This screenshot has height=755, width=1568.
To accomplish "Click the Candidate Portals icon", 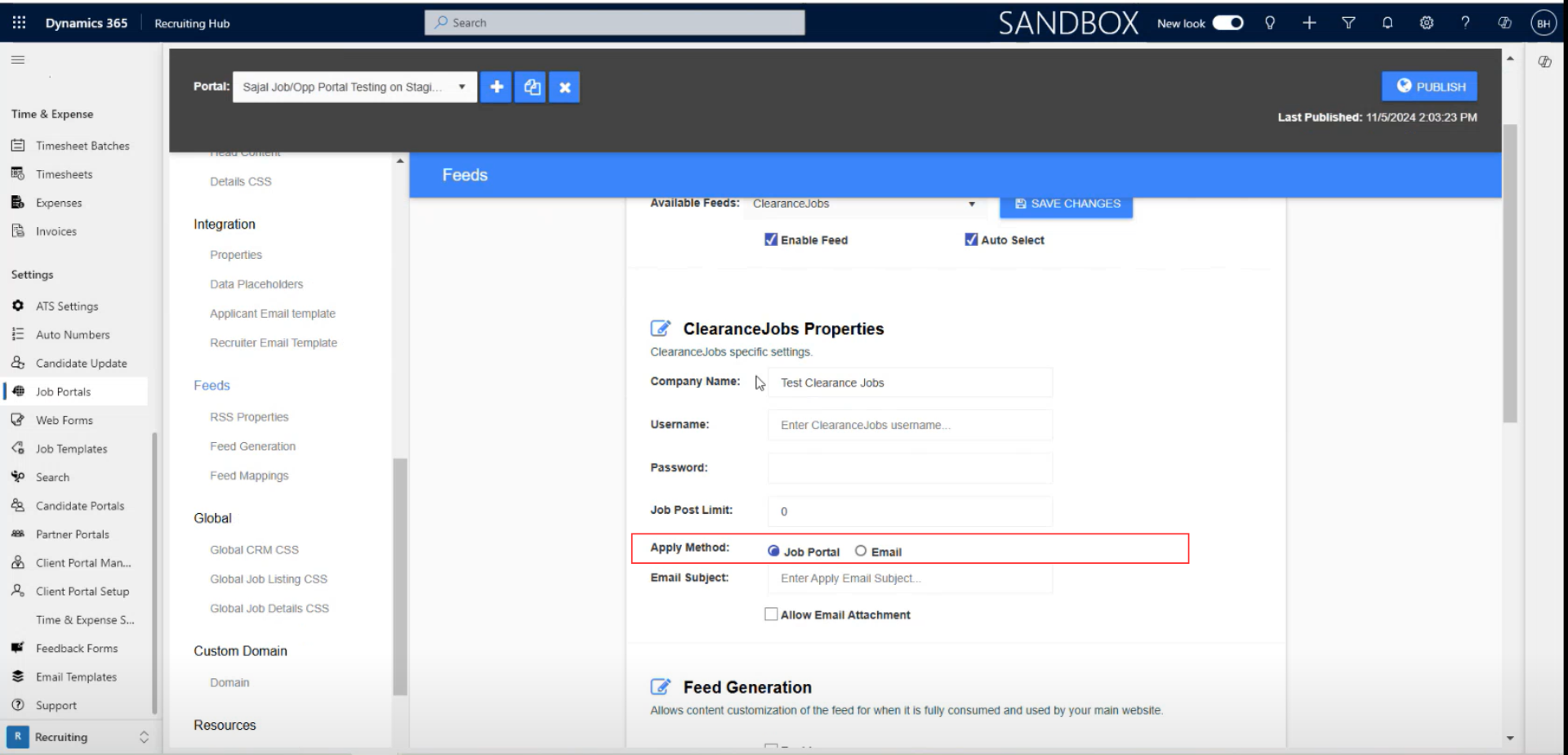I will coord(18,506).
